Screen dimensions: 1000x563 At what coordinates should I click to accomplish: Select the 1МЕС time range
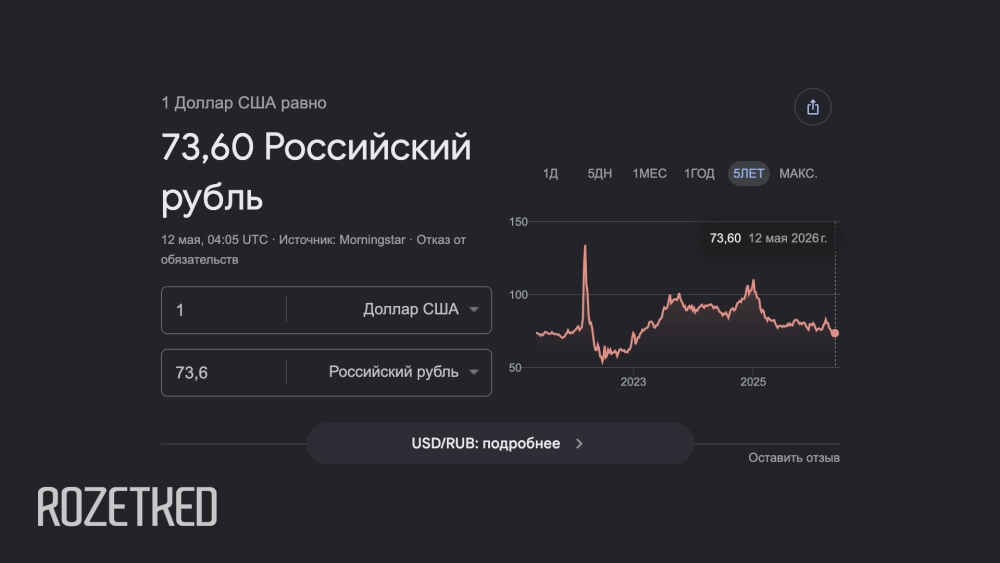pyautogui.click(x=649, y=173)
